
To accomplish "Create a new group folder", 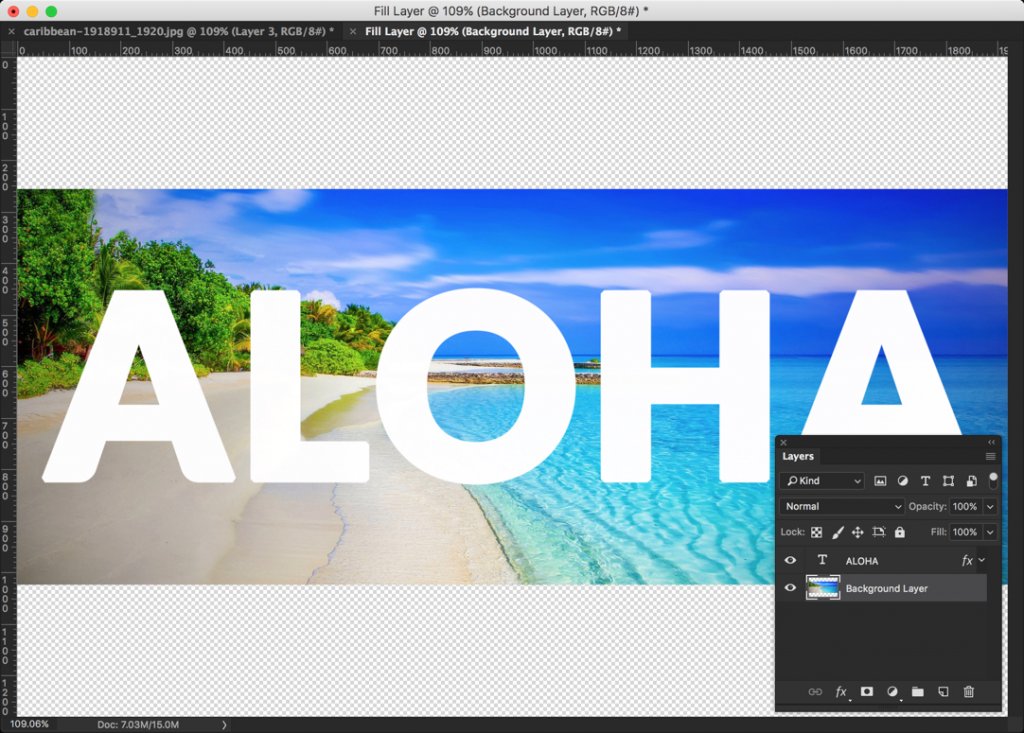I will tap(918, 691).
